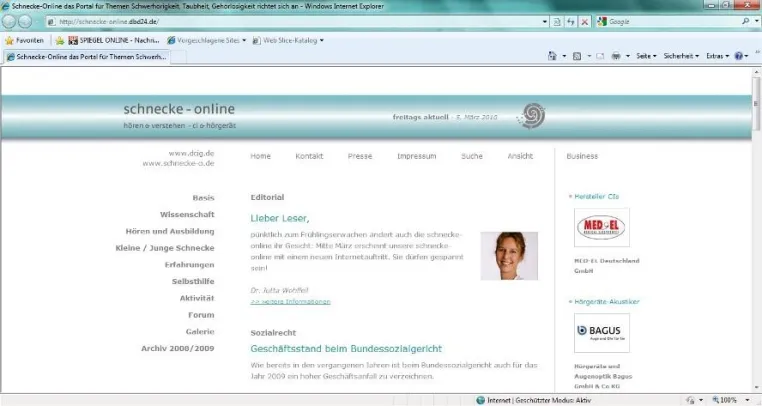The image size is (762, 406).
Task: Click the compatibility view icon
Action: coord(557,22)
